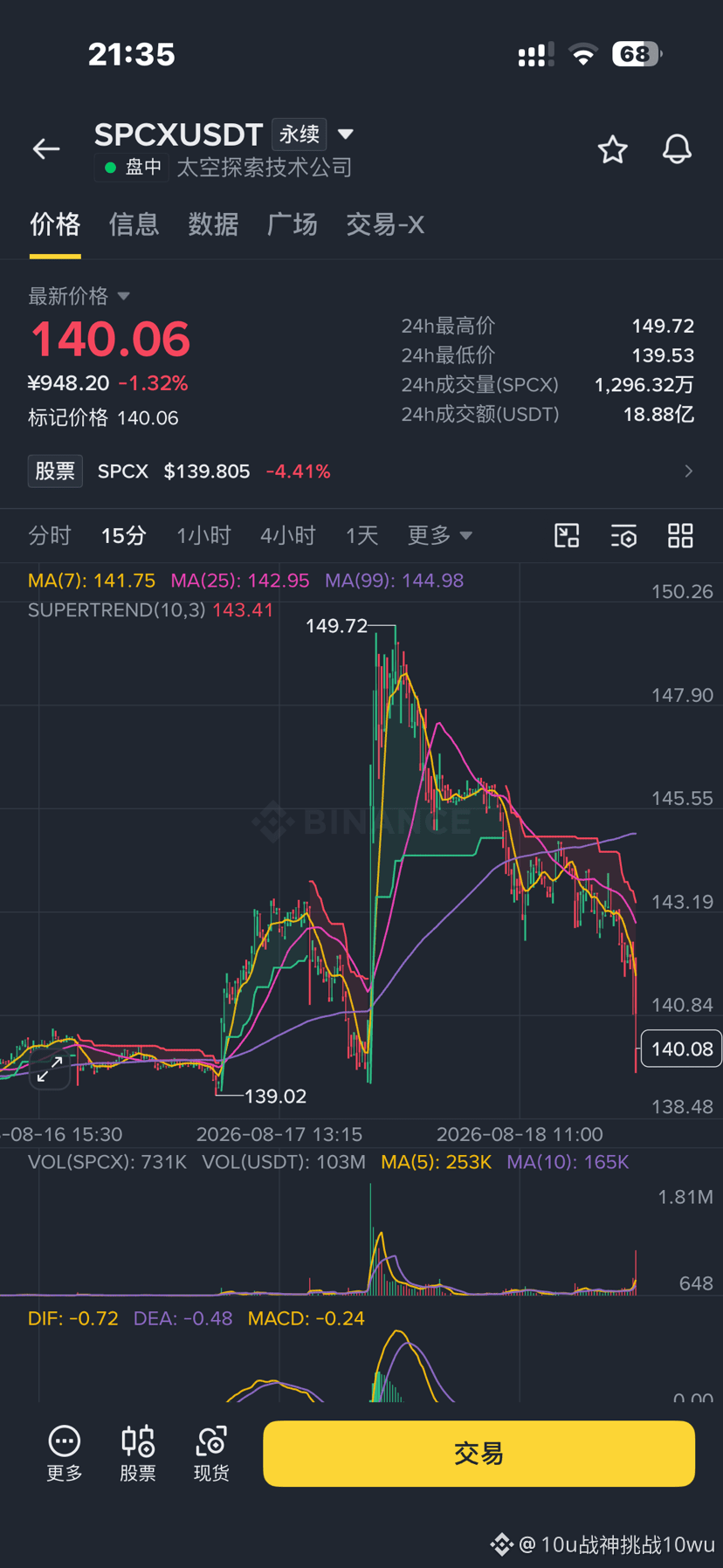Tap the yellow 交易 button
This screenshot has height=1568, width=723.
(x=479, y=1454)
